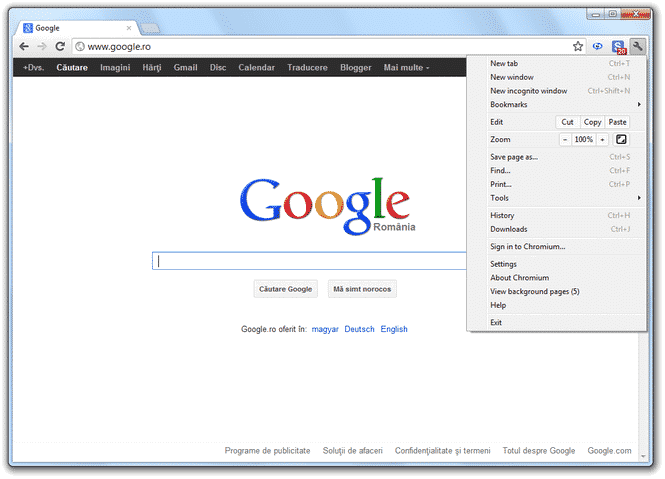Open Confidențialitate și termeni link
This screenshot has width=665, height=479.
(442, 450)
